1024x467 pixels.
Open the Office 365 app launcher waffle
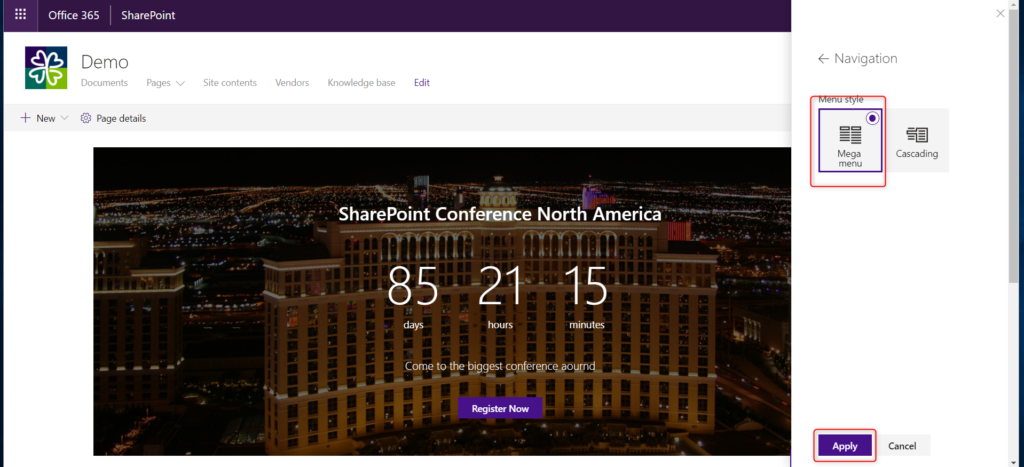click(20, 14)
